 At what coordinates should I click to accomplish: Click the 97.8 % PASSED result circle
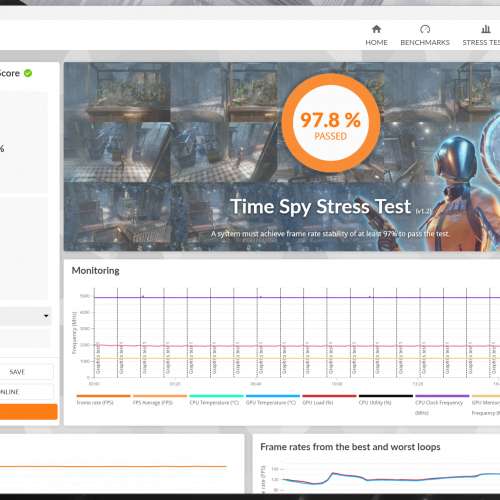tap(331, 123)
